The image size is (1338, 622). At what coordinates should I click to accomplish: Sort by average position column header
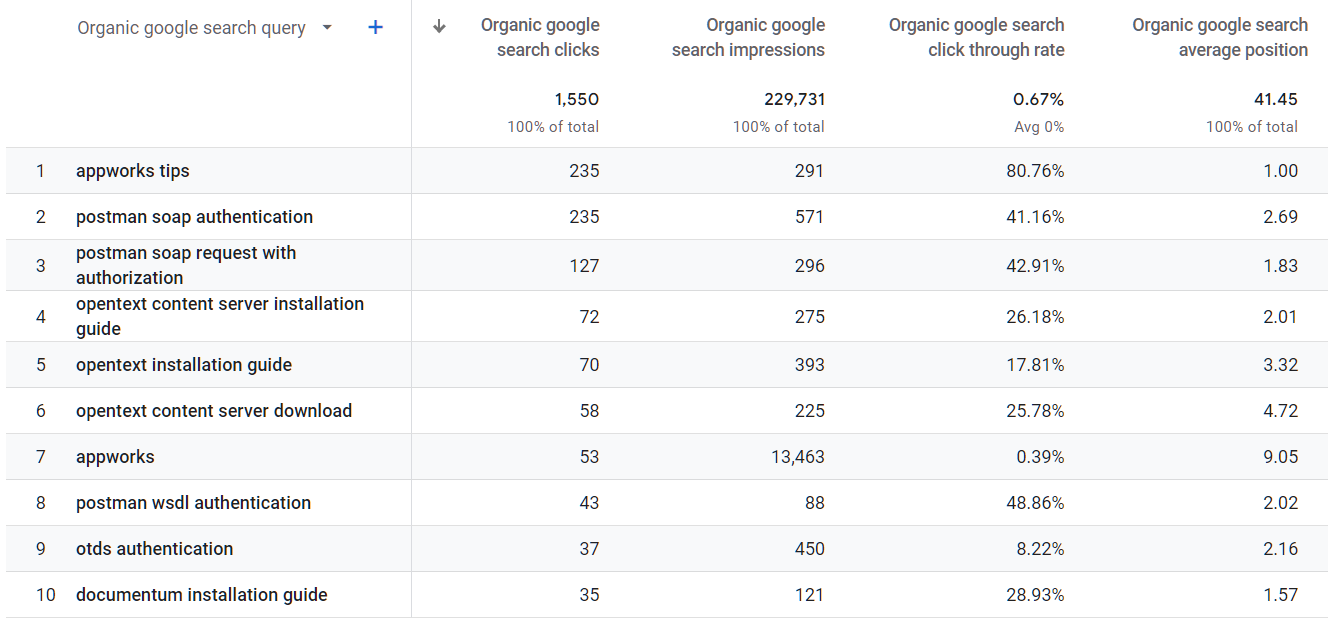(x=1220, y=37)
